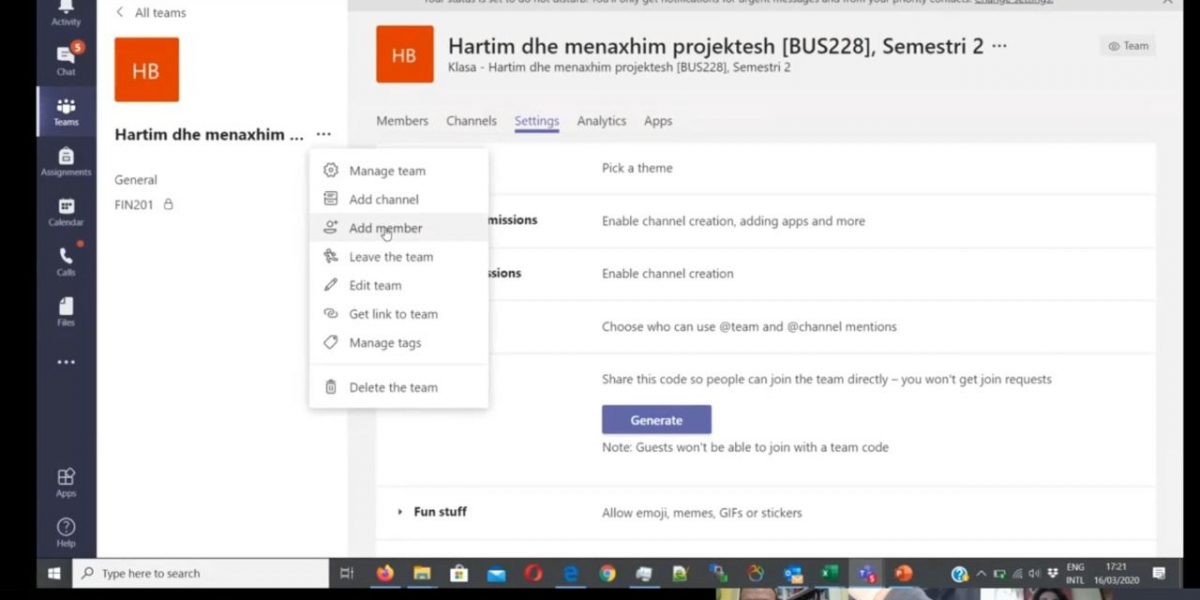Choose Manage team from the context menu
The height and width of the screenshot is (600, 1200).
pos(398,171)
